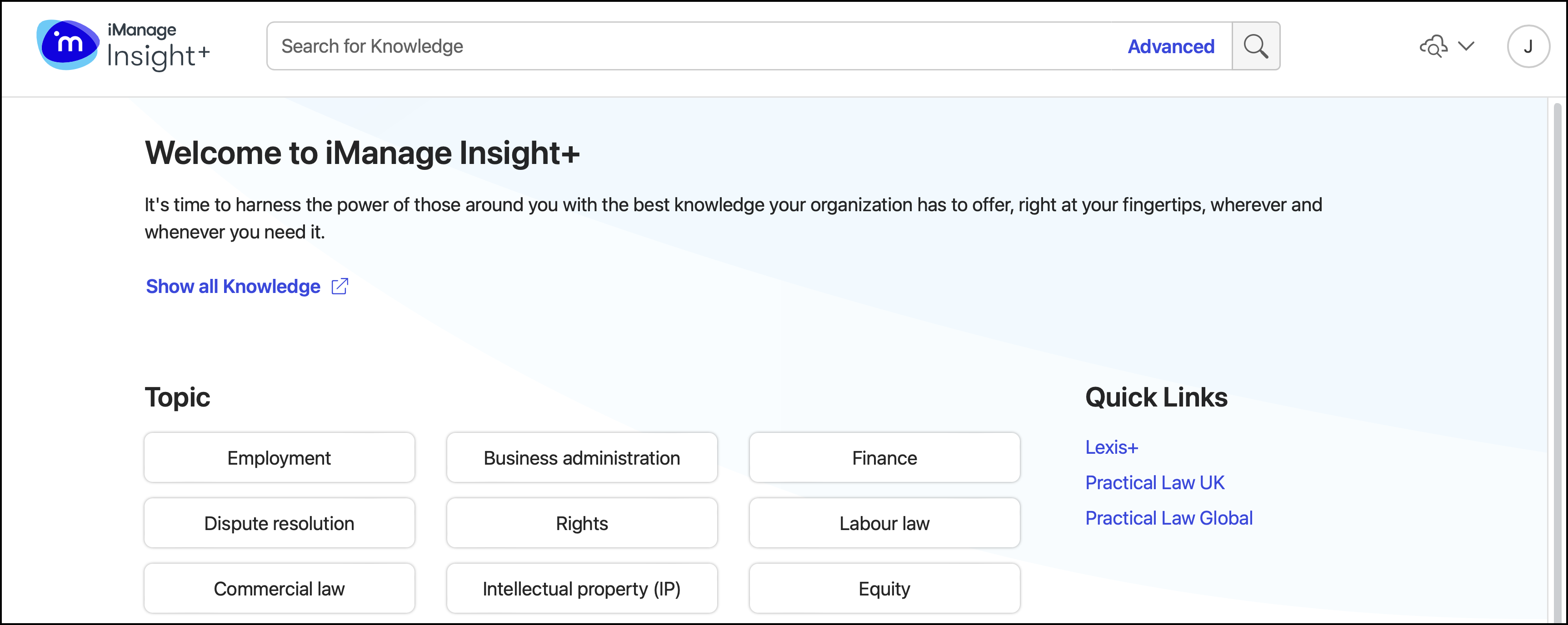Click the external link icon beside Show all Knowledge
The image size is (1568, 625).
(x=340, y=286)
